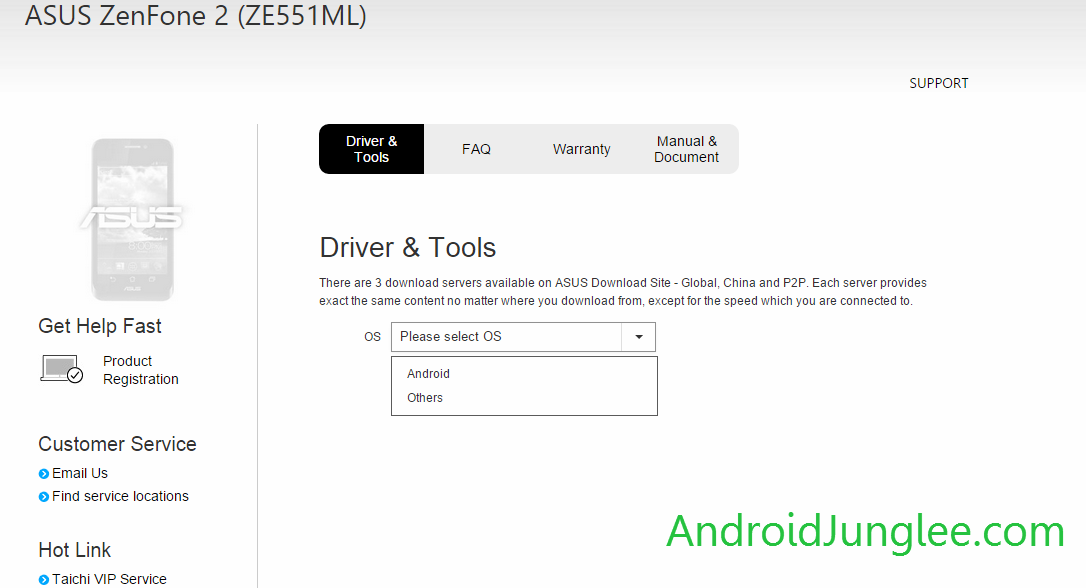Open the Email Us link
The height and width of the screenshot is (588, 1086).
80,473
